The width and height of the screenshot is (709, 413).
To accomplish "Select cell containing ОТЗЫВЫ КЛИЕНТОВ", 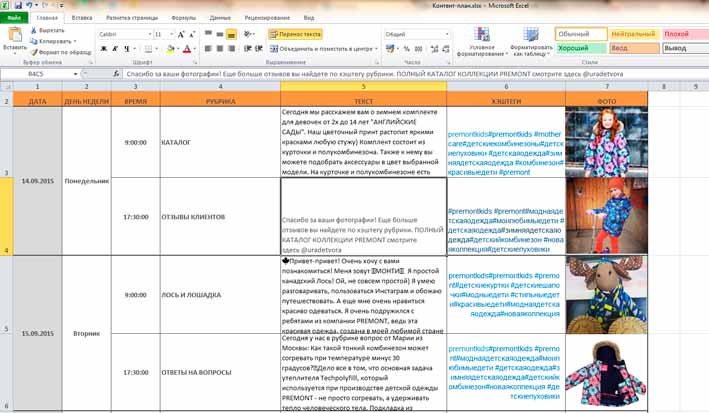I will pos(220,217).
